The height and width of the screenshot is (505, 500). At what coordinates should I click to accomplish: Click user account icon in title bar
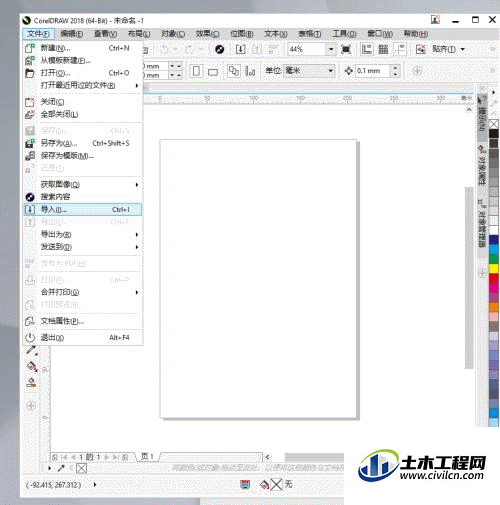435,20
